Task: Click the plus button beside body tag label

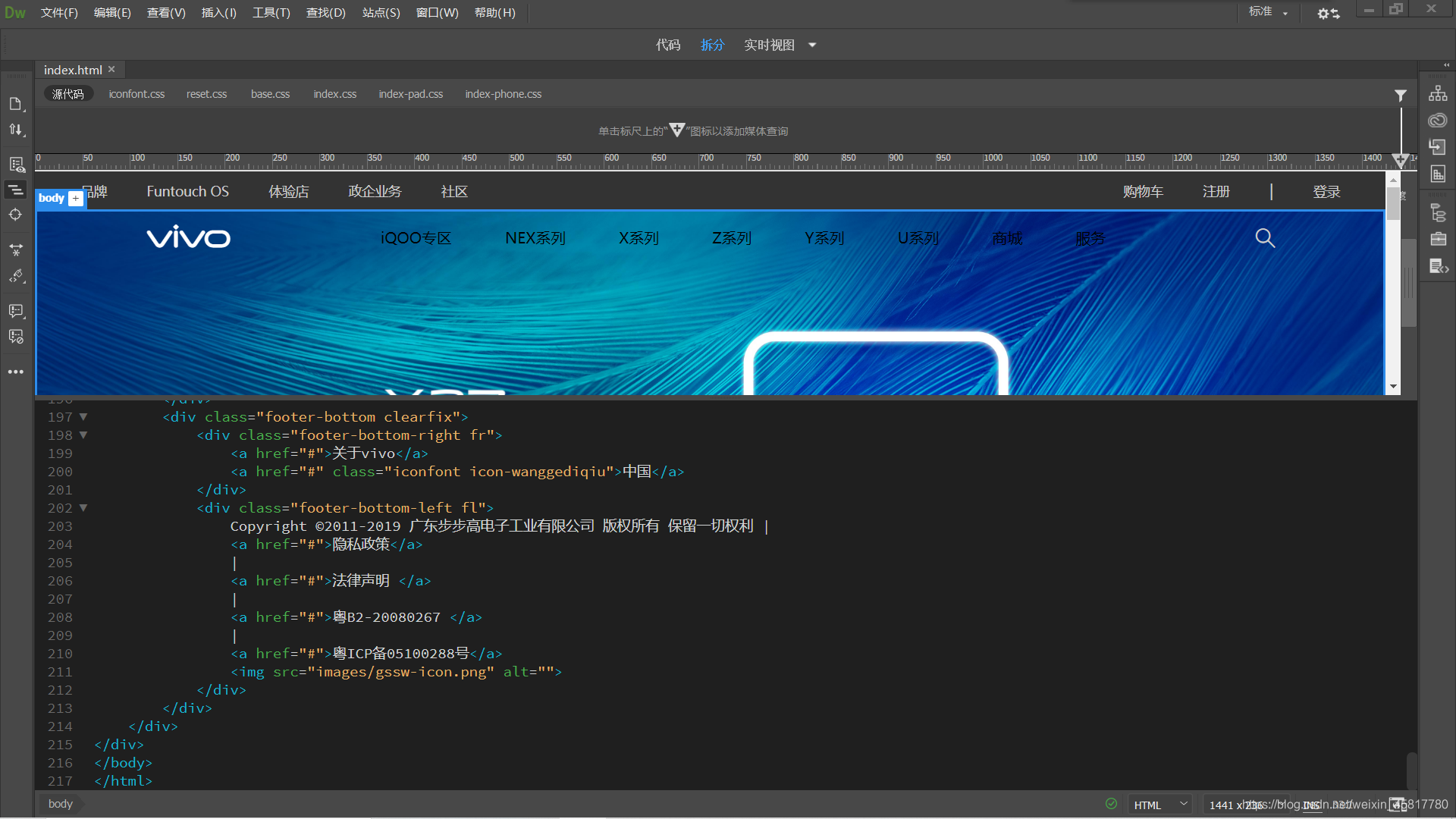Action: [x=76, y=198]
